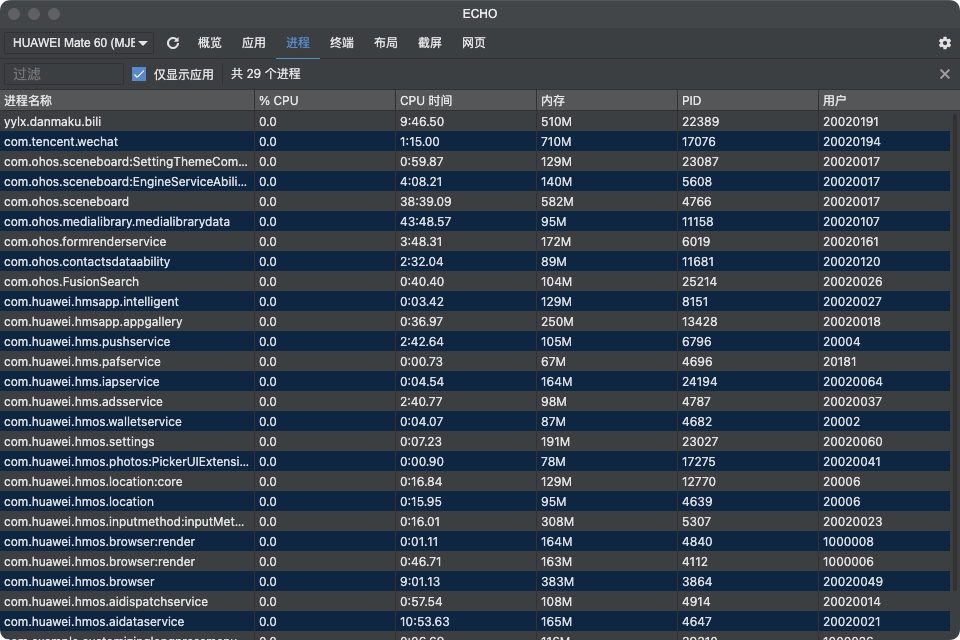Select the 截屏 tab
Image resolution: width=960 pixels, height=640 pixels.
tap(430, 43)
